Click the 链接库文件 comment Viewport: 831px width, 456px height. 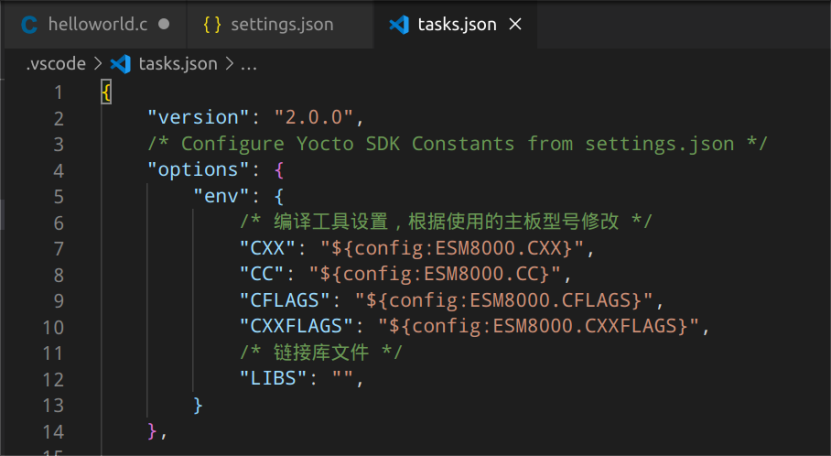pos(321,352)
